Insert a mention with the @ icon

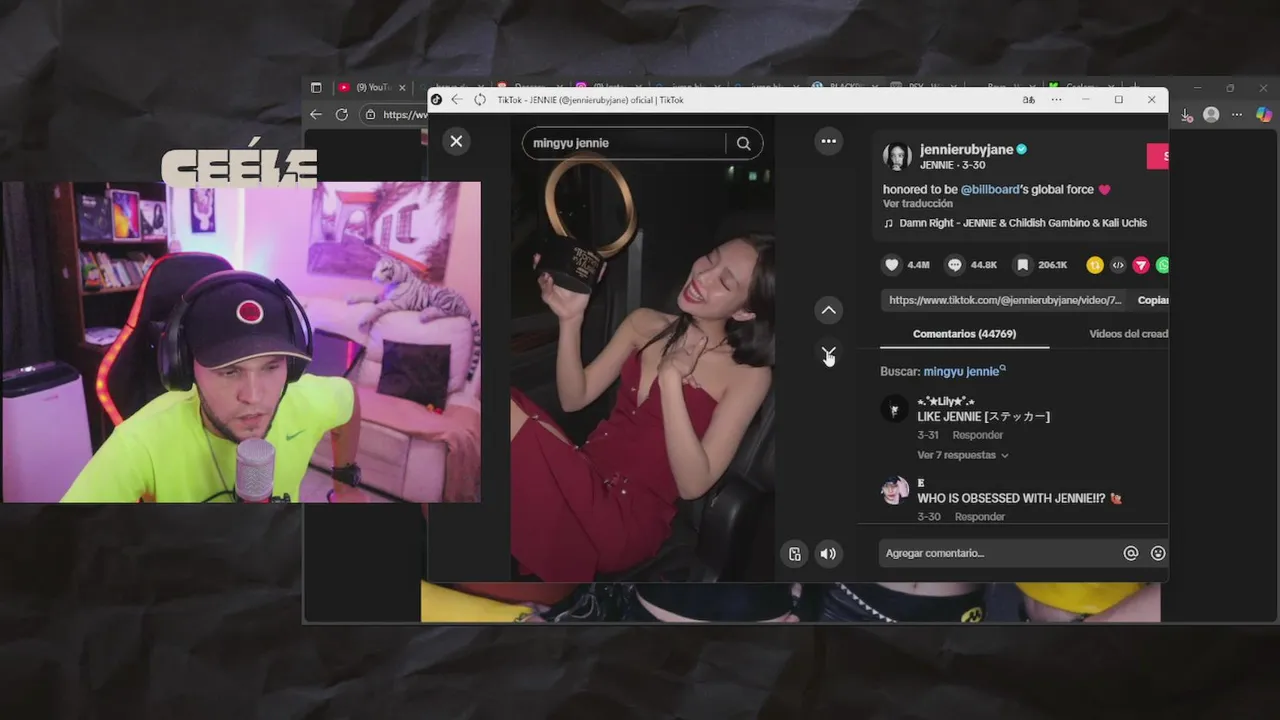tap(1131, 553)
